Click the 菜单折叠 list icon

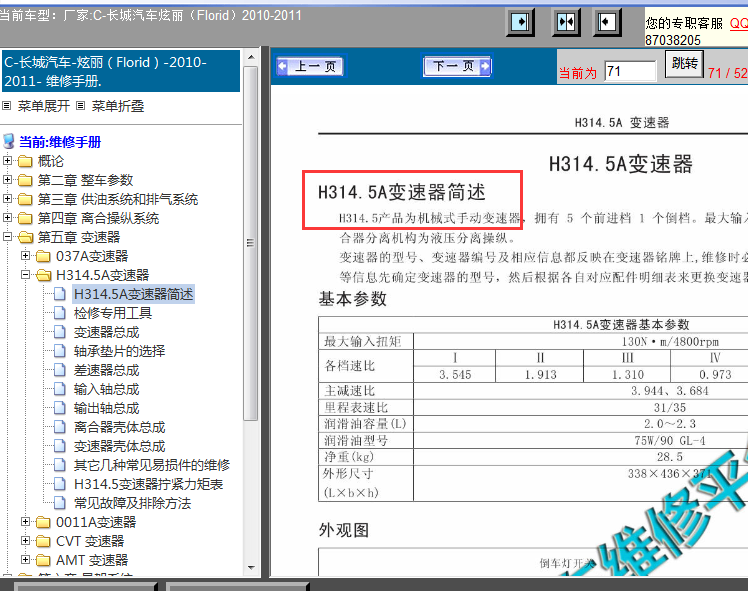(81, 105)
